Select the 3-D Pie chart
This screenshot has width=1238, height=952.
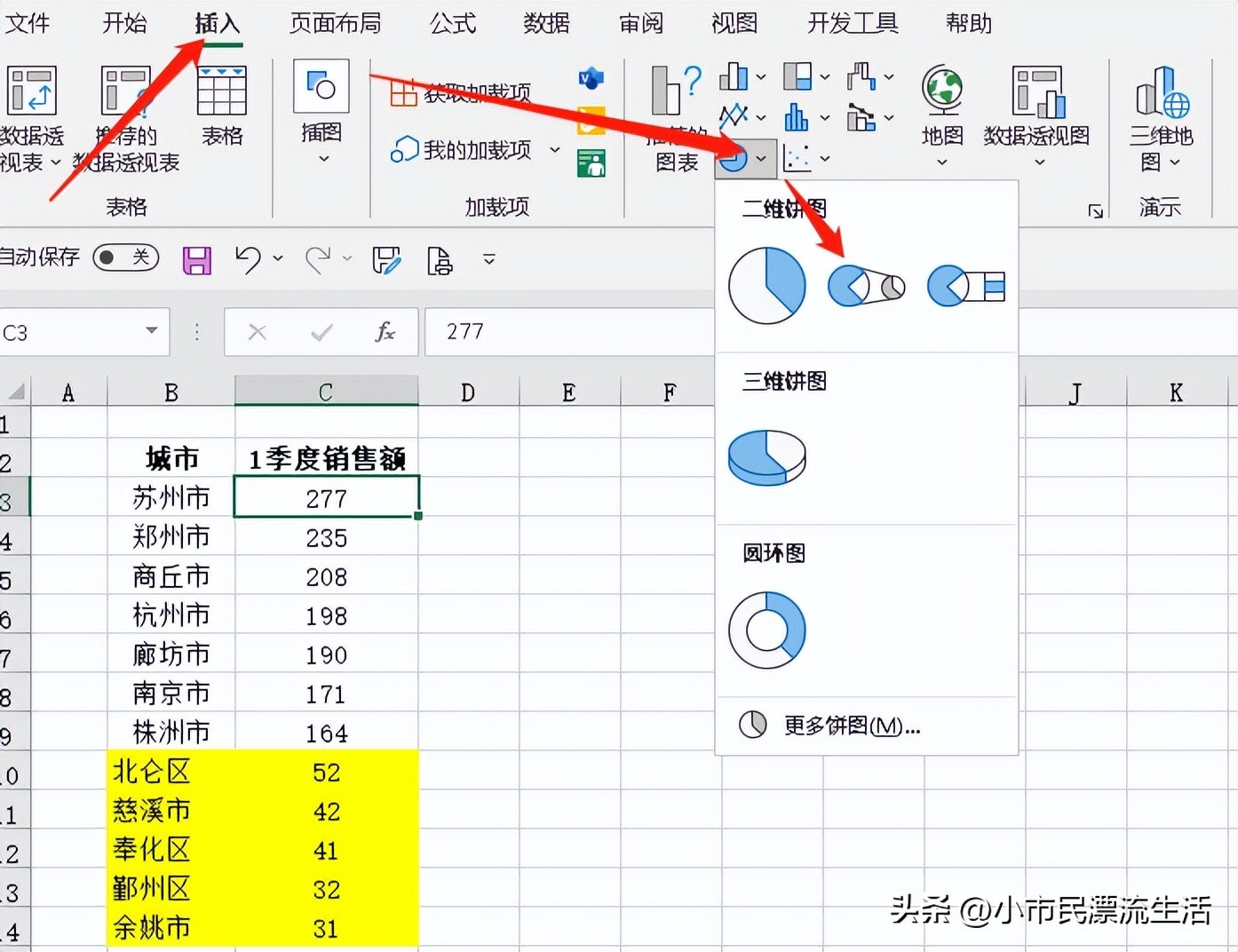tap(767, 457)
